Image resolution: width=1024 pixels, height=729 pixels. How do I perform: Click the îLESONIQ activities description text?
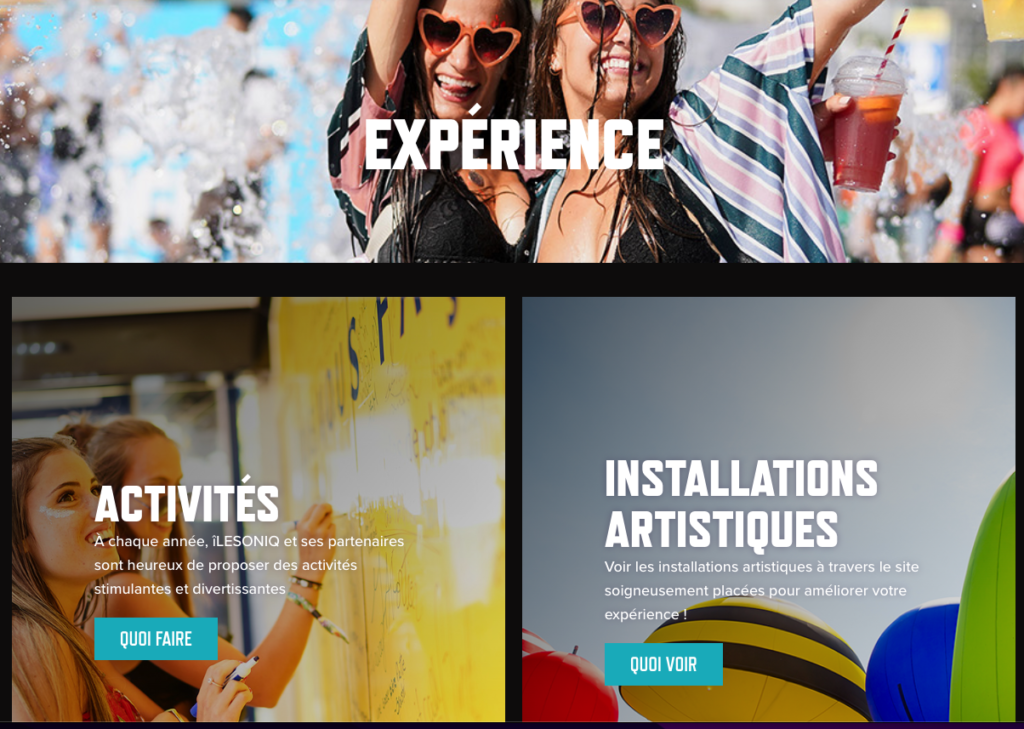(249, 565)
